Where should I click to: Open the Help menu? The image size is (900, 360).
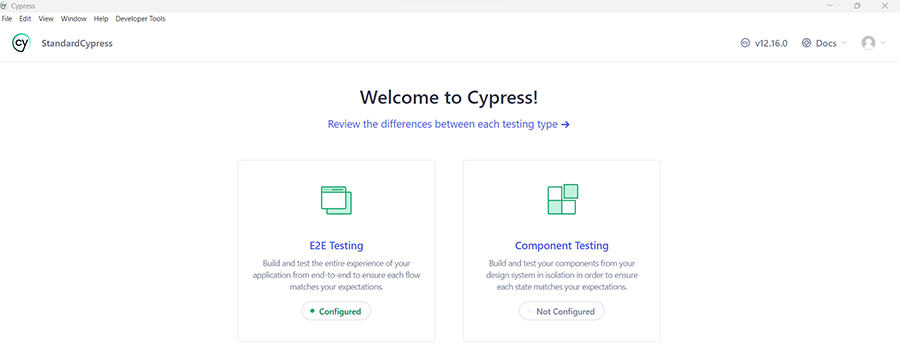pyautogui.click(x=101, y=19)
